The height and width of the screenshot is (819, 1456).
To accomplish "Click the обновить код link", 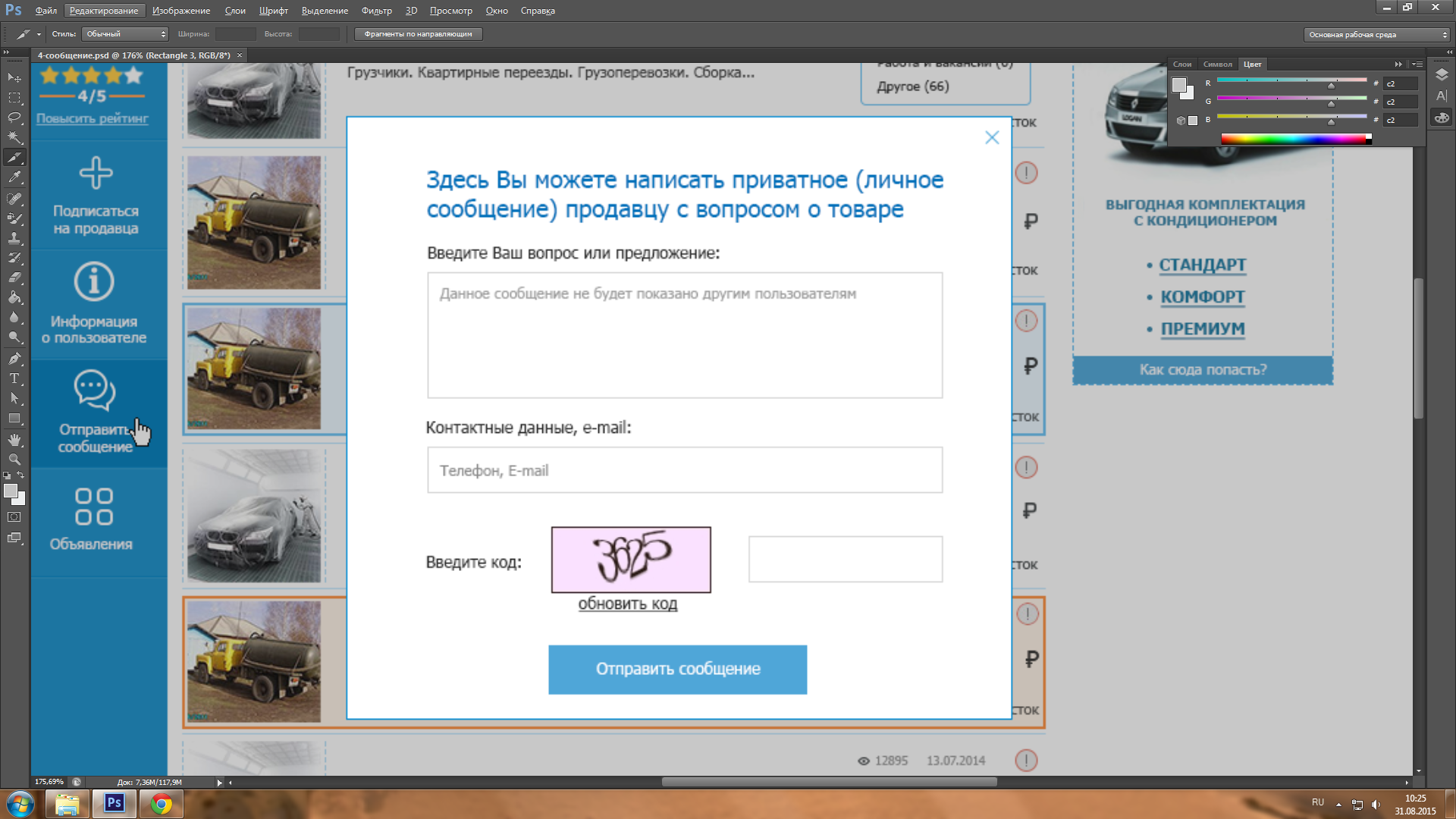I will click(627, 604).
